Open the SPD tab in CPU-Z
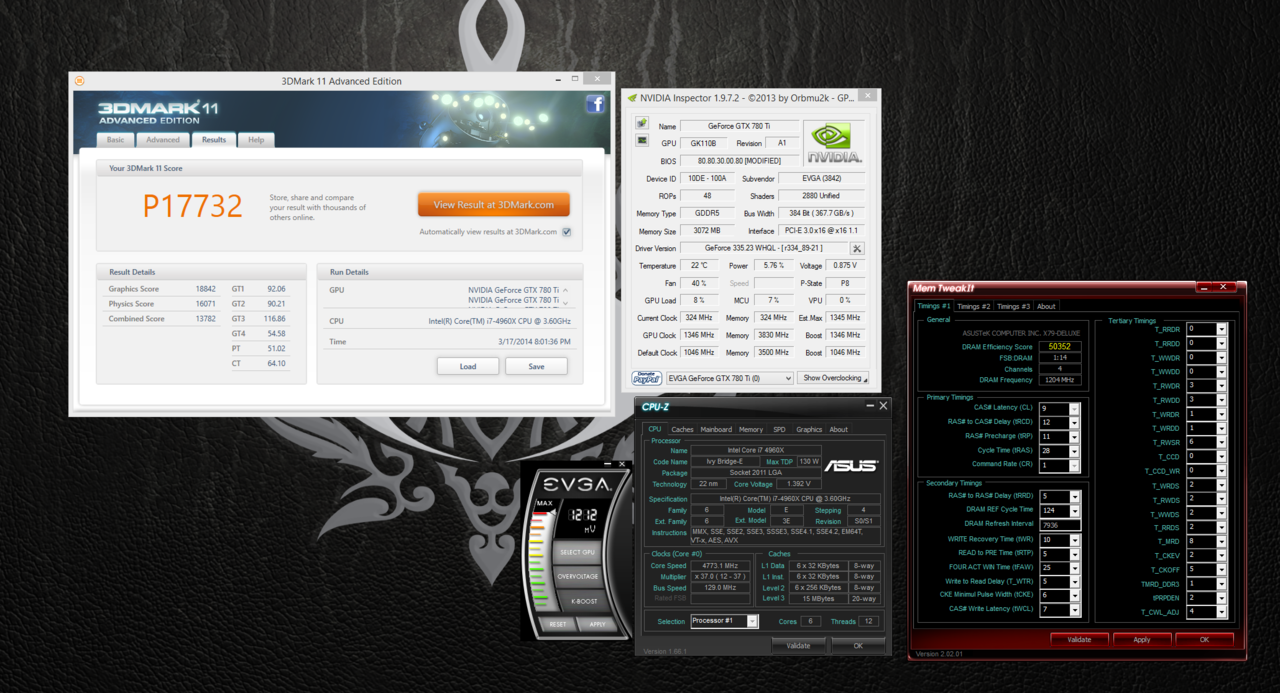The image size is (1280, 693). (780, 429)
